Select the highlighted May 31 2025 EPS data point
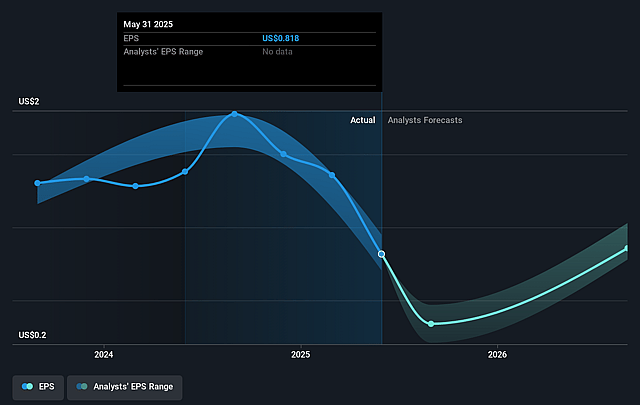Viewport: 640px width, 405px height. pyautogui.click(x=381, y=254)
